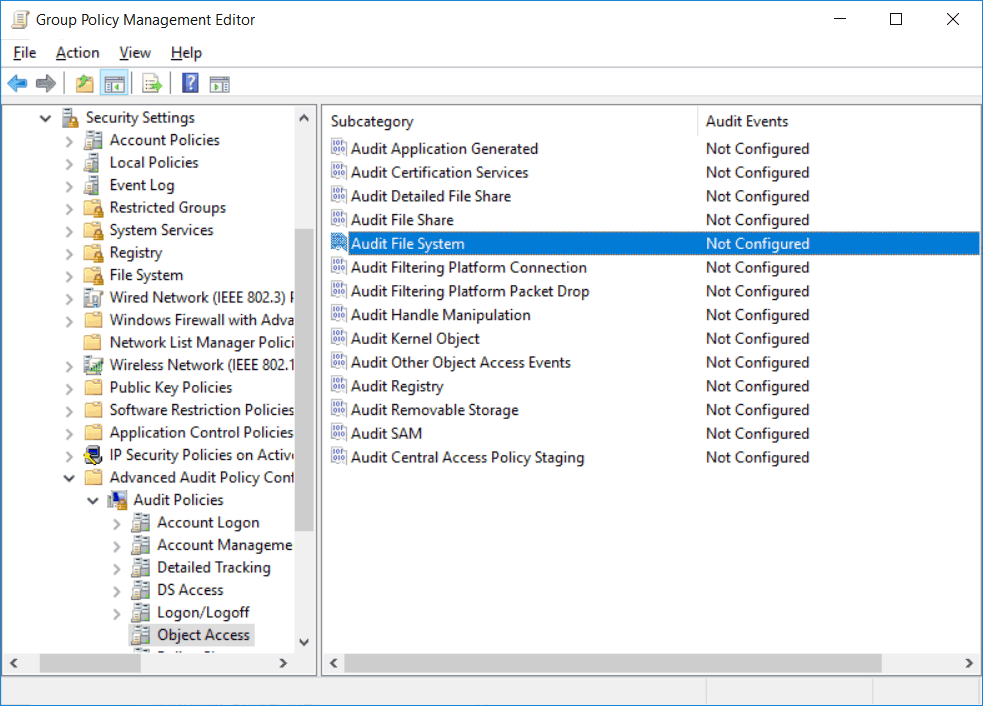Select Audit Kernel Object subcategory
Viewport: 983px width, 706px height.
coord(417,338)
